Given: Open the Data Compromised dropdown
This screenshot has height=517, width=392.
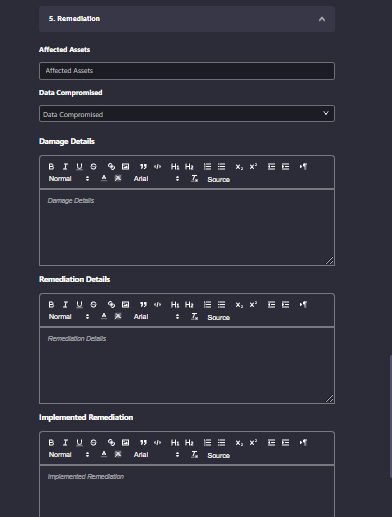Looking at the screenshot, I should 187,114.
